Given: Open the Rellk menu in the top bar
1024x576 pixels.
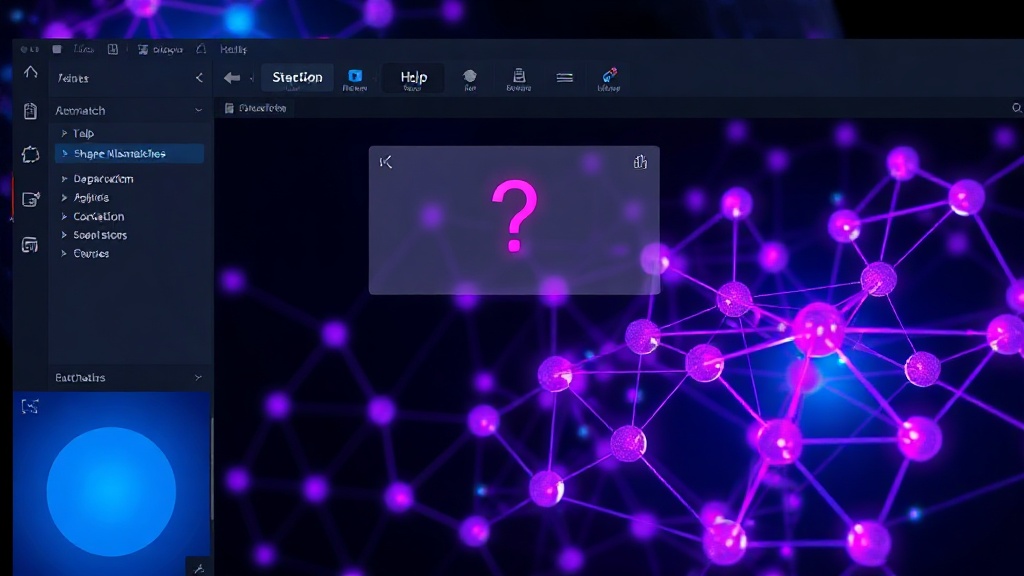Looking at the screenshot, I should tap(233, 50).
